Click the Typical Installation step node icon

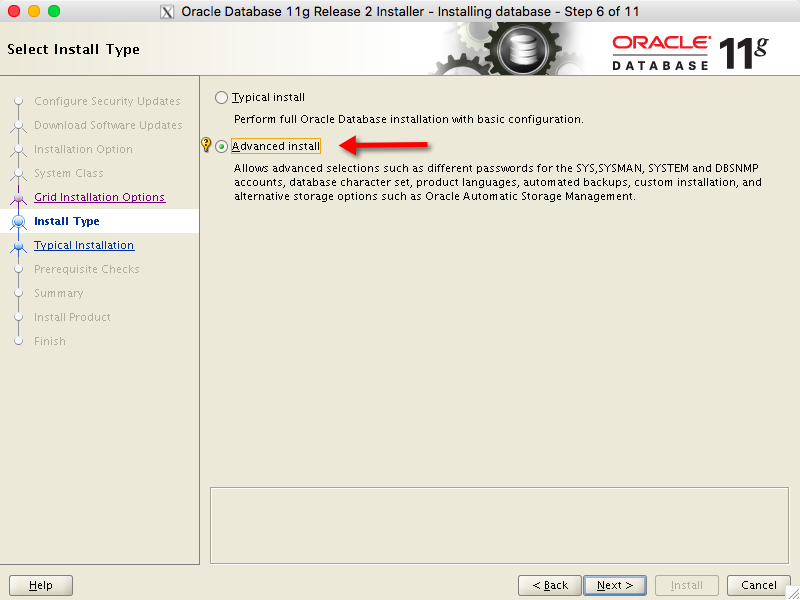pos(18,245)
